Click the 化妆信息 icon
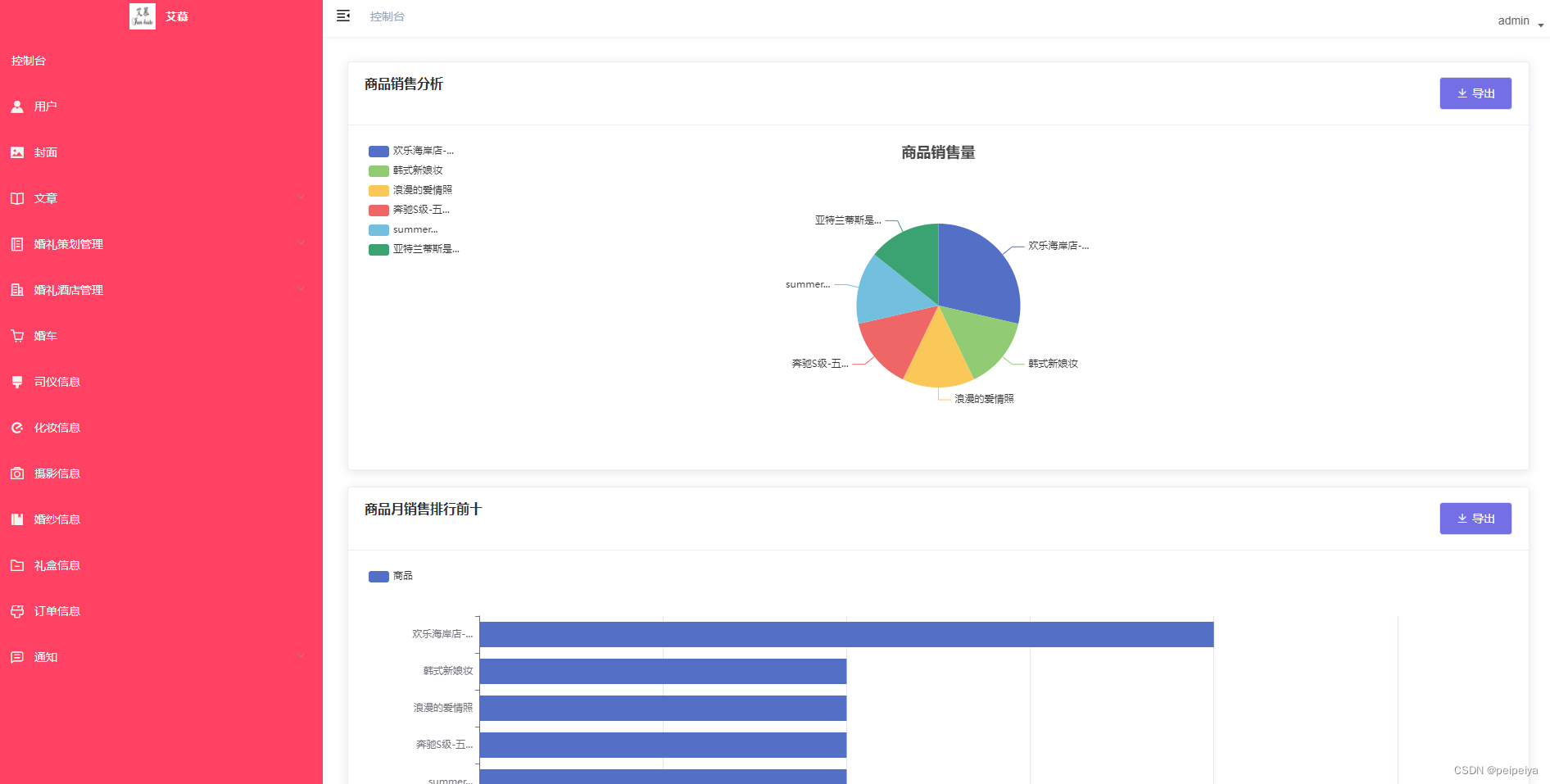 coord(17,428)
